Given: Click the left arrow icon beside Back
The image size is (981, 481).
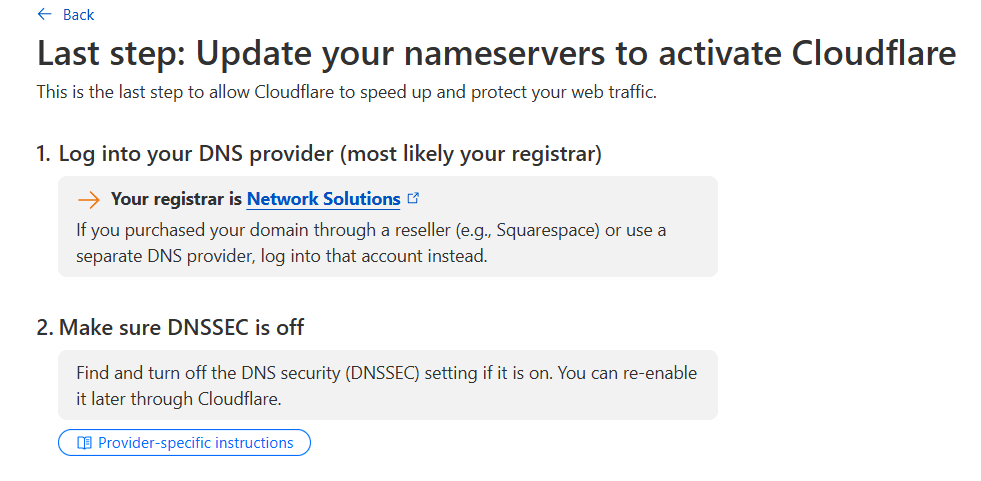Looking at the screenshot, I should point(44,14).
